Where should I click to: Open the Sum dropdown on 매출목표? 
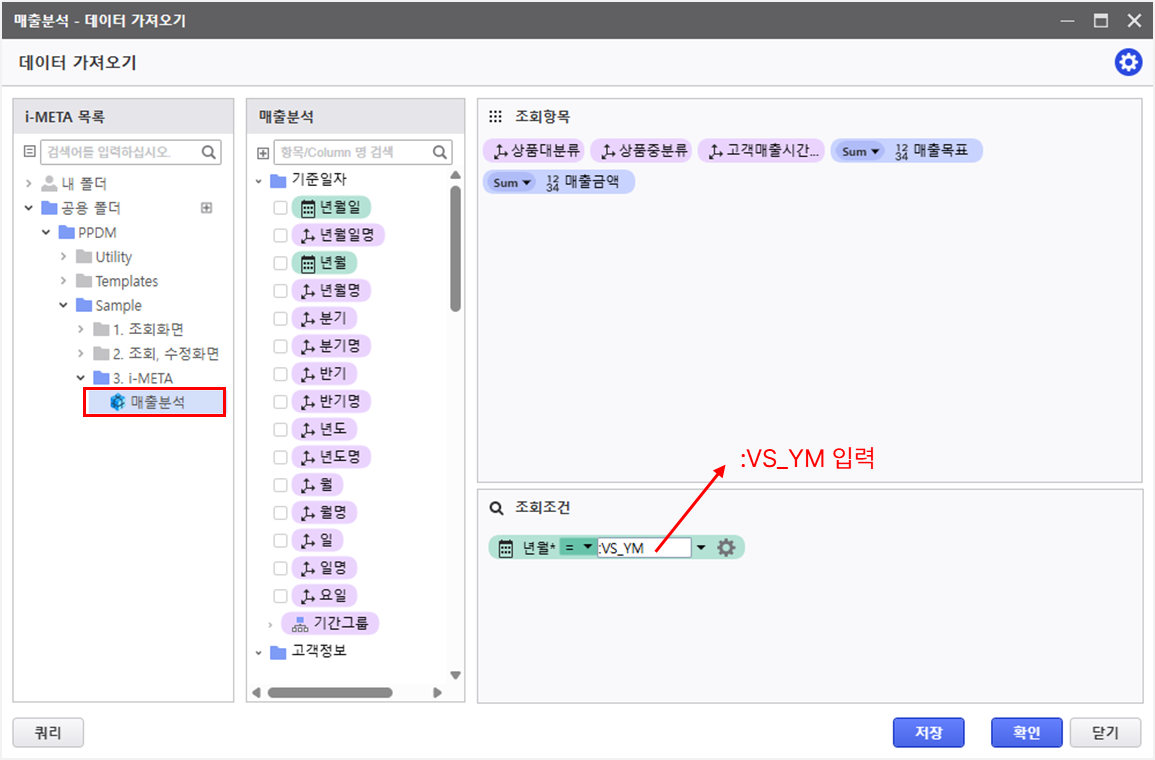[860, 152]
